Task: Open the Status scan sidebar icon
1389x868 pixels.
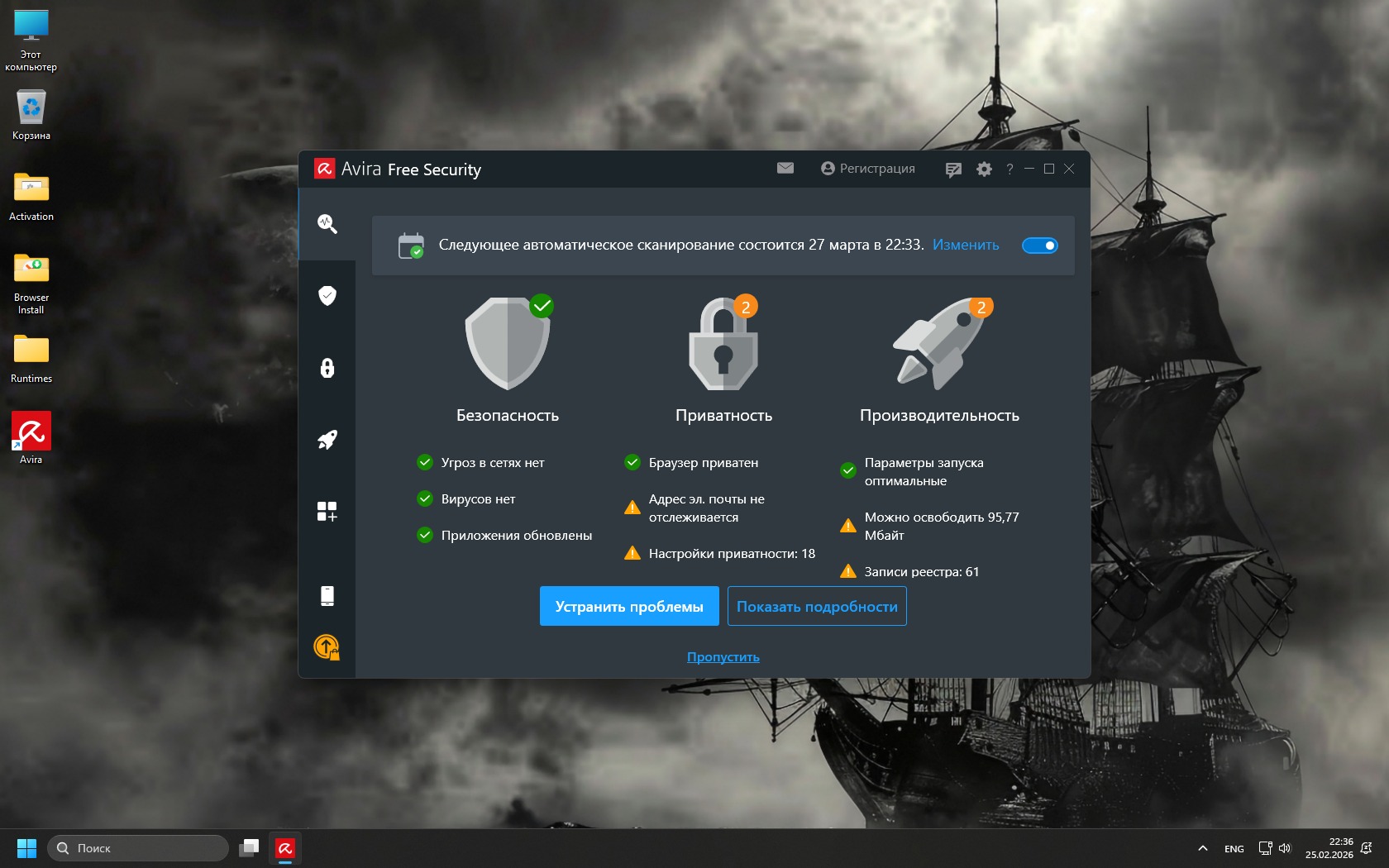Action: tap(327, 223)
